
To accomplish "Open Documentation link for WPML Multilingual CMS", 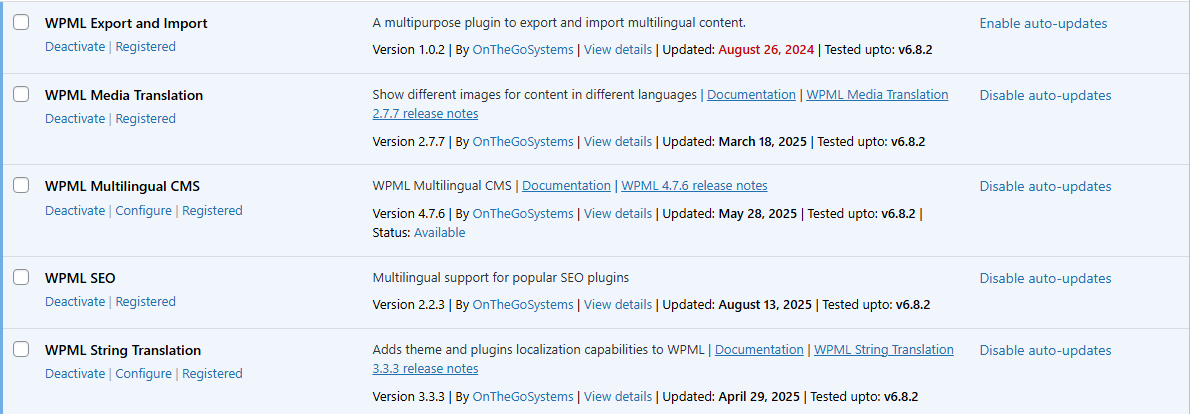I will [566, 185].
